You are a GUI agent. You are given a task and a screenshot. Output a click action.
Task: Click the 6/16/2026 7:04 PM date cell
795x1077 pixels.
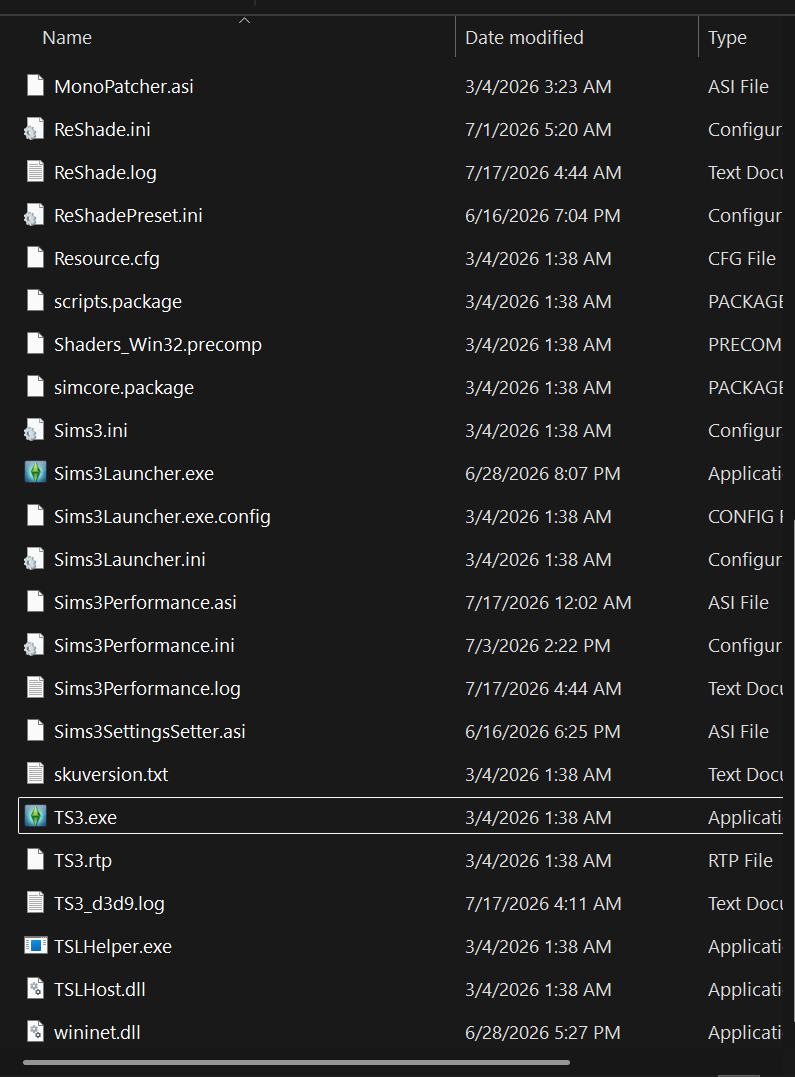coord(543,216)
